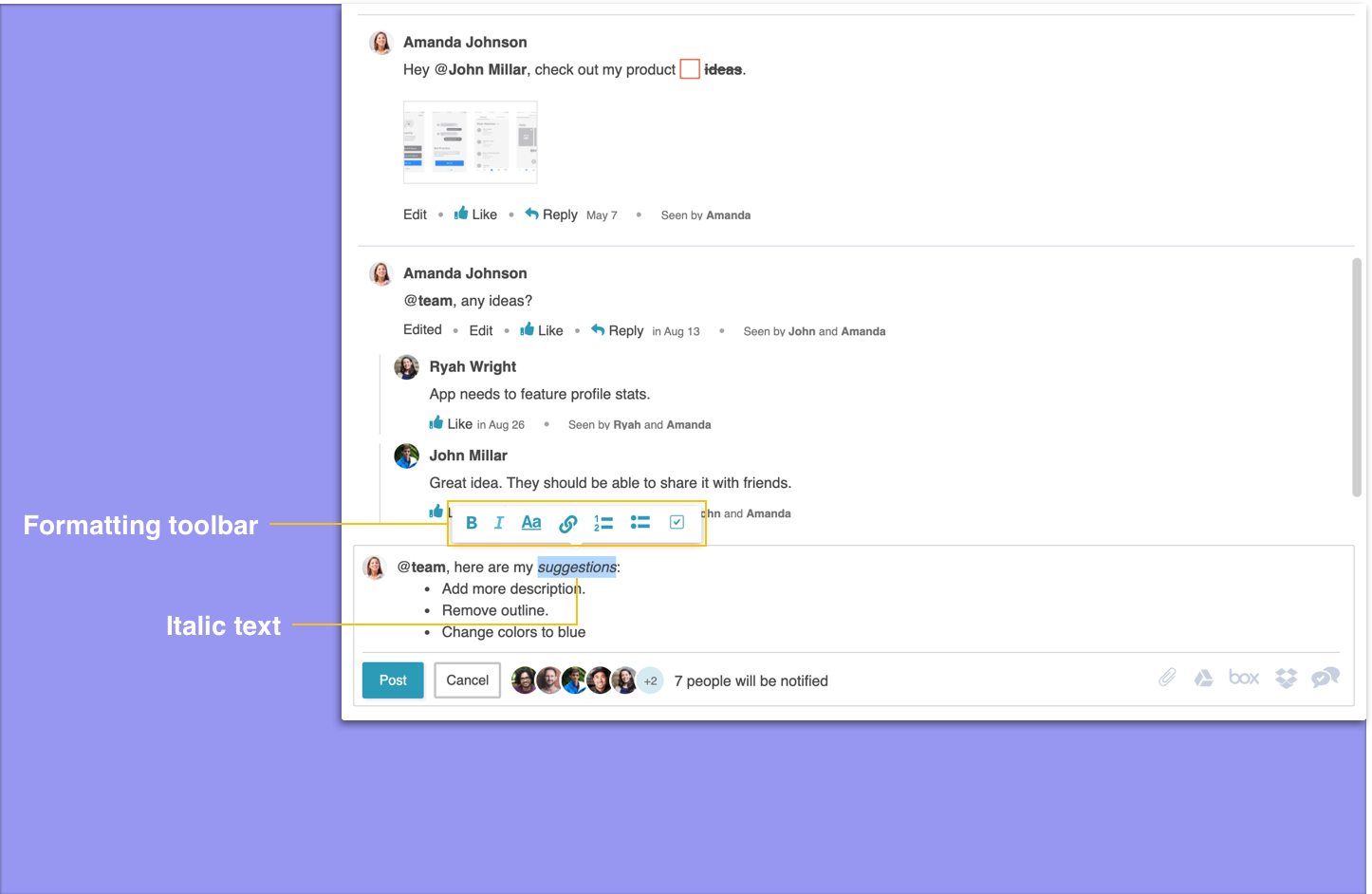This screenshot has height=894, width=1372.
Task: Open the attached product mockup thumbnail
Action: 470,141
